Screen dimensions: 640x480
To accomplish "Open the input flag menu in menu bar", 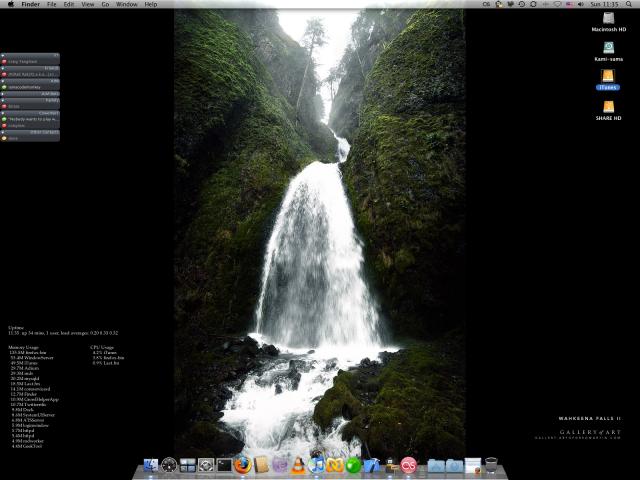I will click(569, 4).
